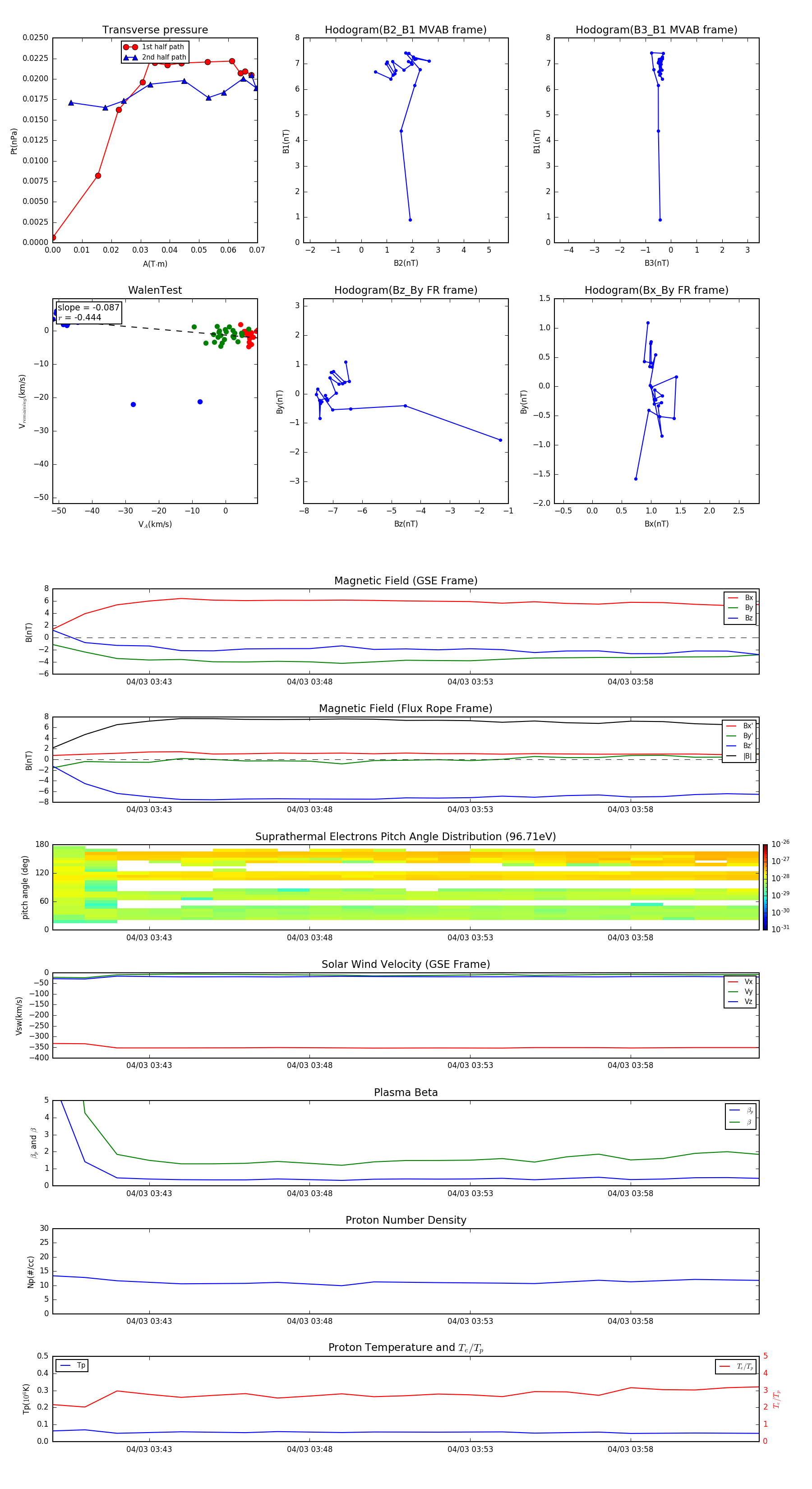The image size is (812, 1489).
Task: Click the 'Bx(nT)' x-axis label
Action: [x=656, y=524]
